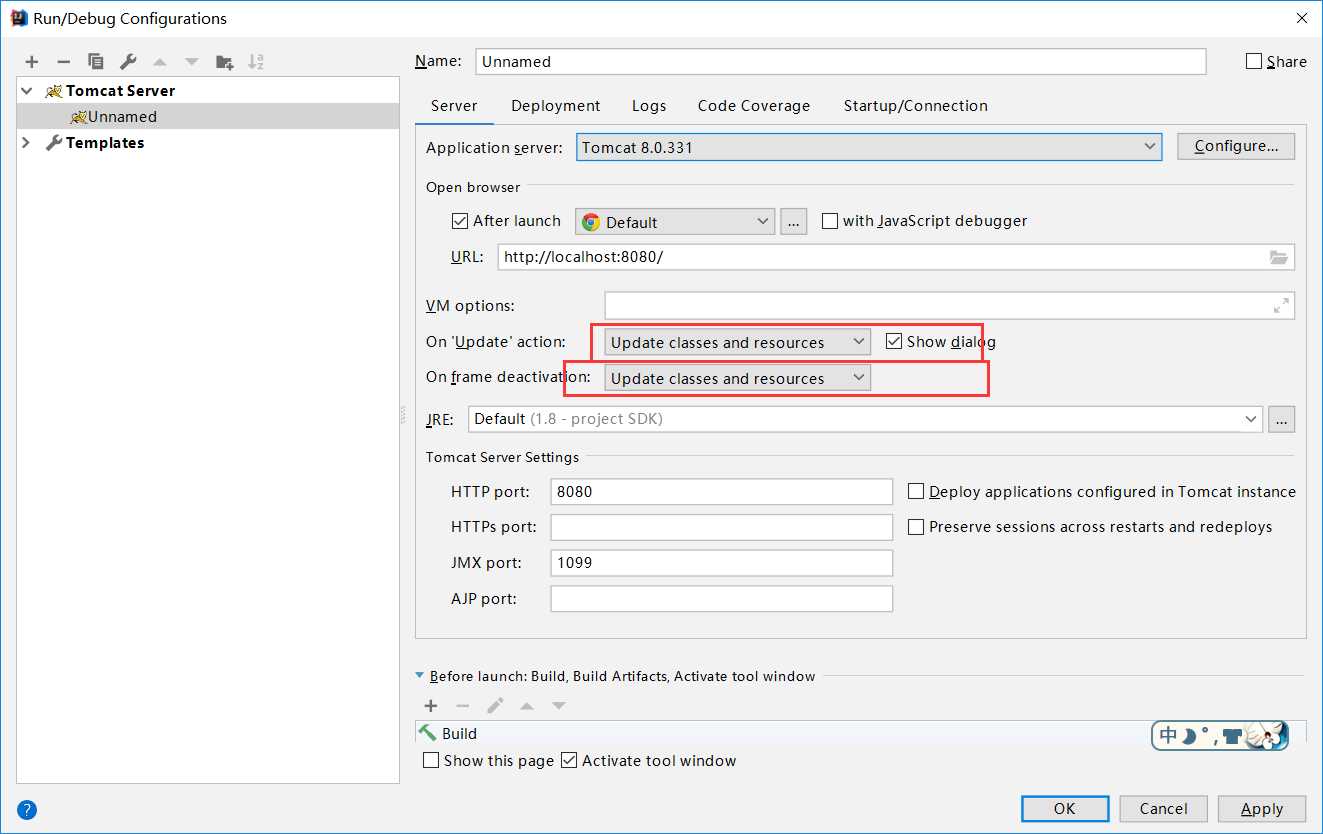
Task: Uncheck Show dialog checkbox
Action: pos(894,341)
